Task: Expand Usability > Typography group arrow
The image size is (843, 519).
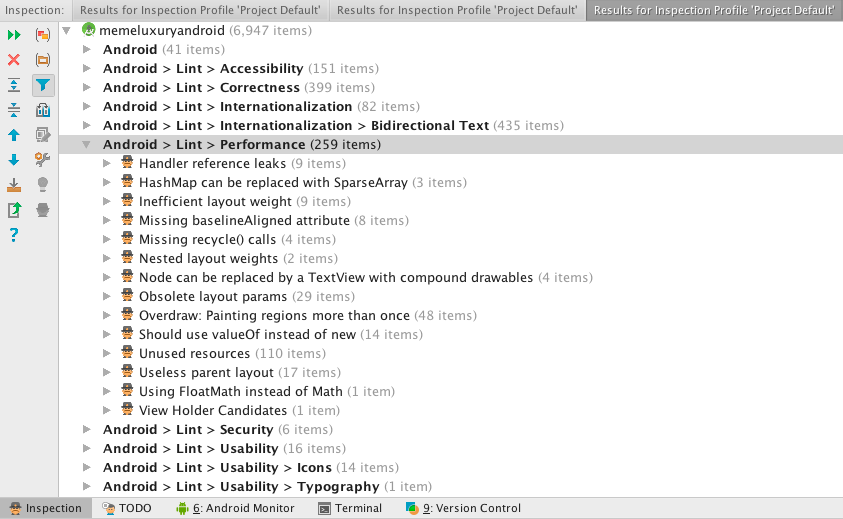Action: tap(87, 486)
